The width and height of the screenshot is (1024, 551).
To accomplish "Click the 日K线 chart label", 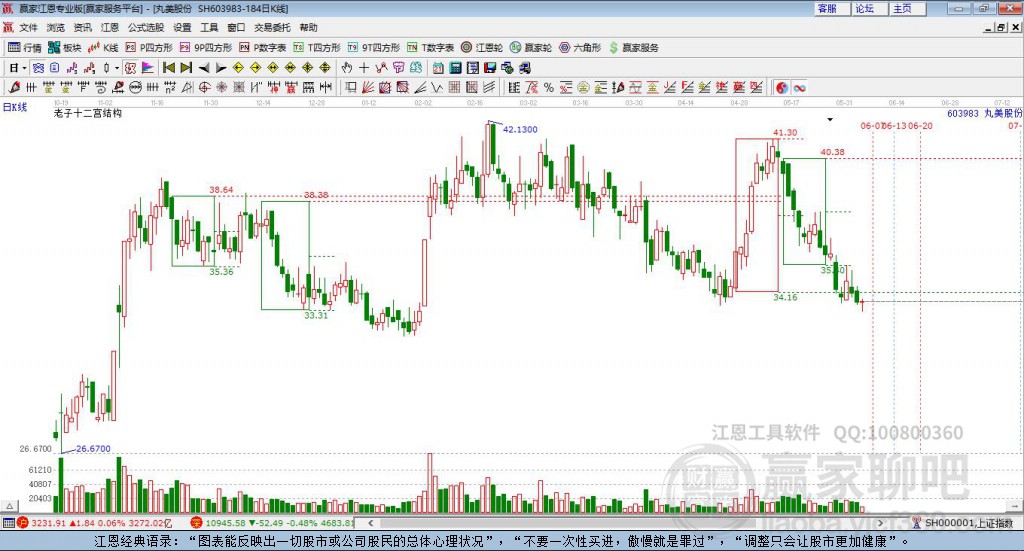I will coord(15,108).
